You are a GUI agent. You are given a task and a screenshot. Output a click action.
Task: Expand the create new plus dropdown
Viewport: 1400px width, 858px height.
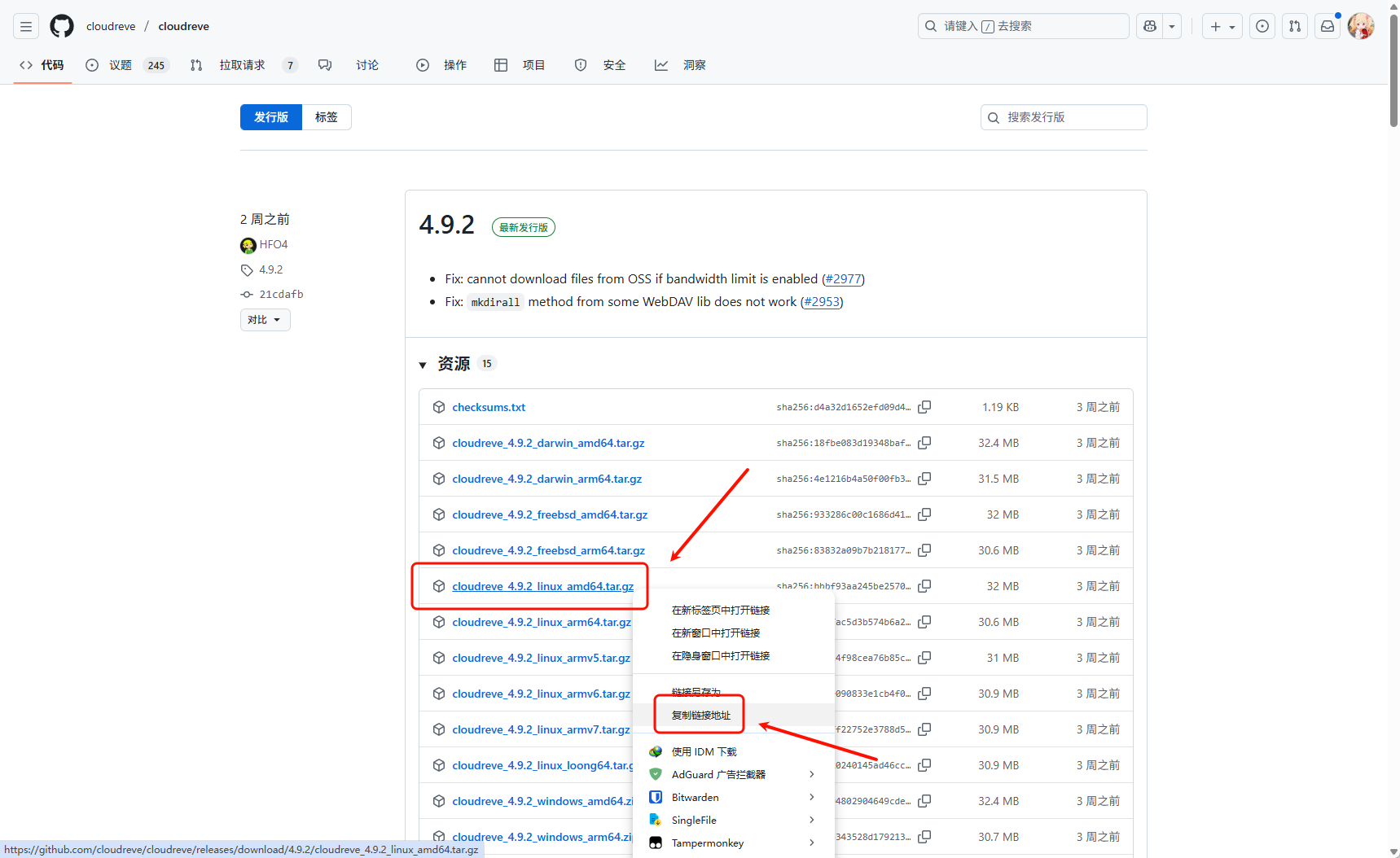(1222, 27)
